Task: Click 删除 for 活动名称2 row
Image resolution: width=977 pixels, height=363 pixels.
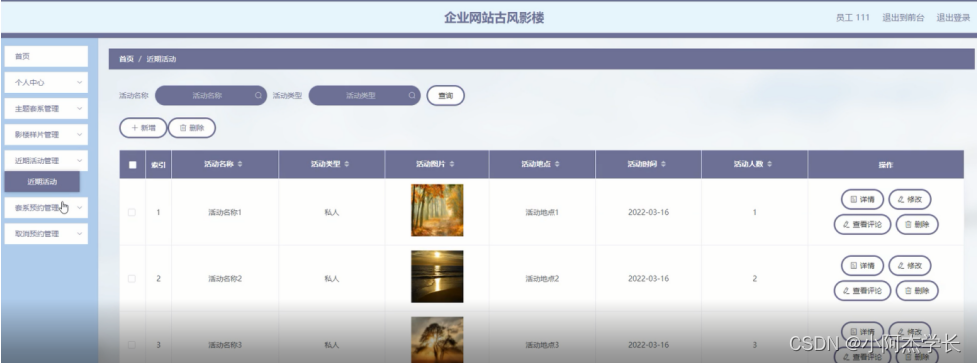Action: [x=917, y=290]
